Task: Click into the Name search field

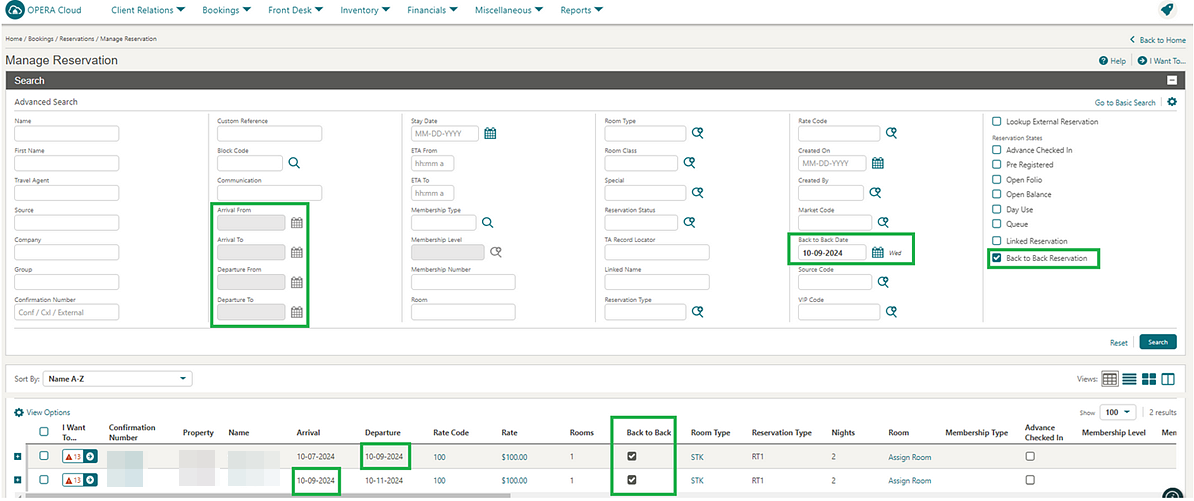Action: coord(67,133)
